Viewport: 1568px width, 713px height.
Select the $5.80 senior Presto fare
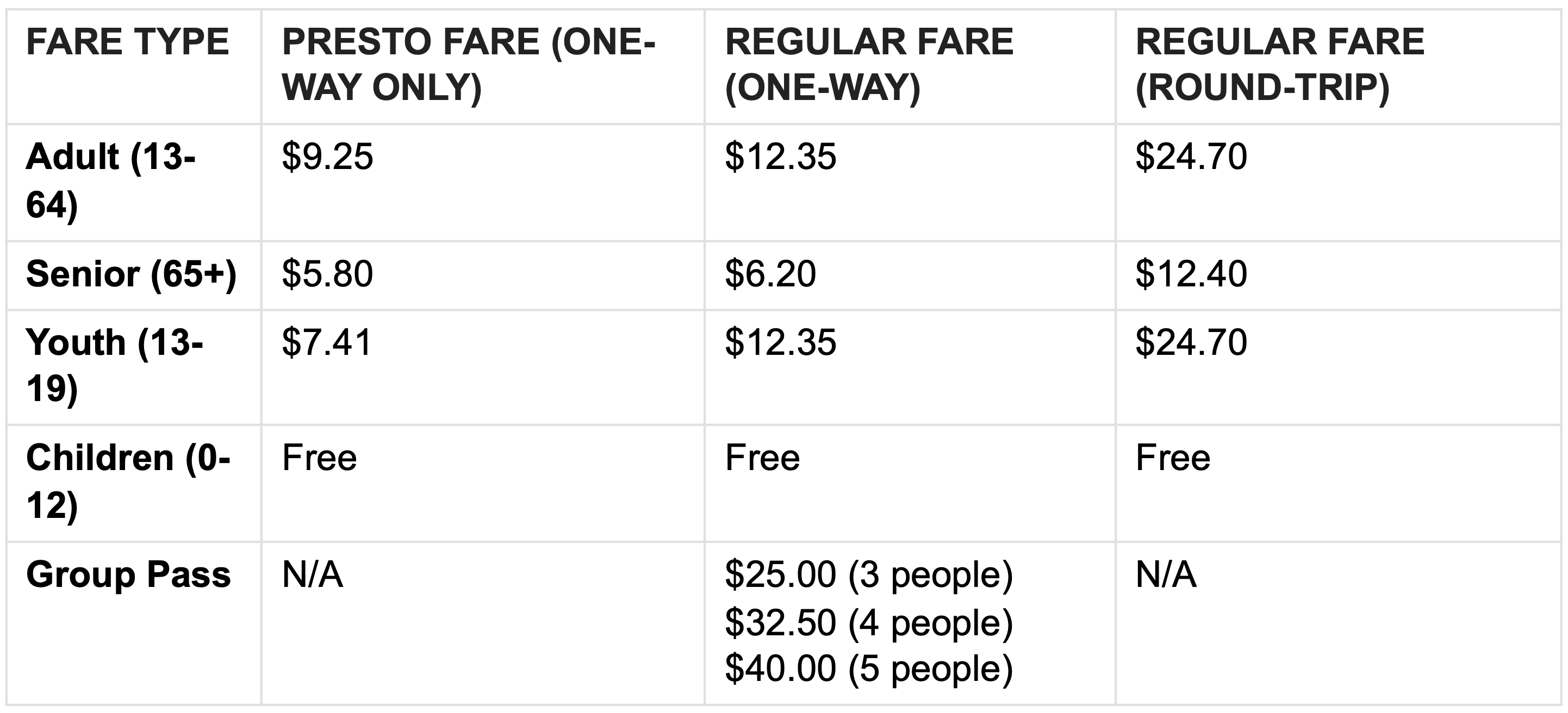coord(327,274)
